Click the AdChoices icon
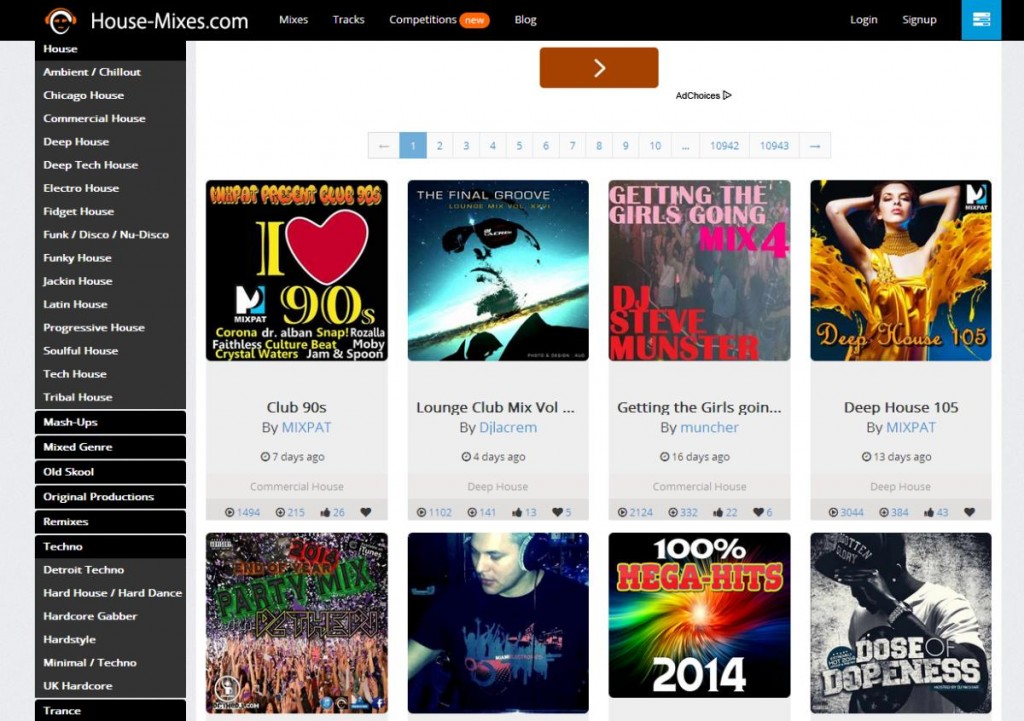 point(727,96)
